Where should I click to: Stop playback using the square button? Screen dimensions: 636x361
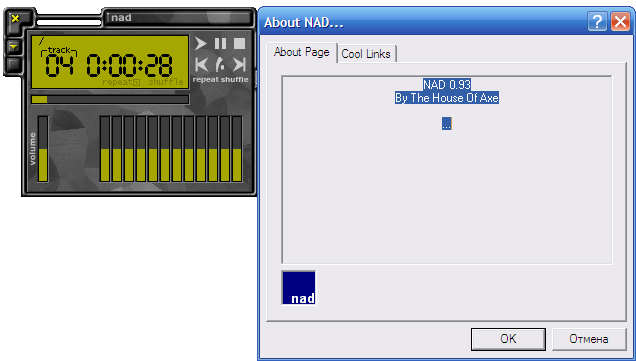[x=239, y=43]
